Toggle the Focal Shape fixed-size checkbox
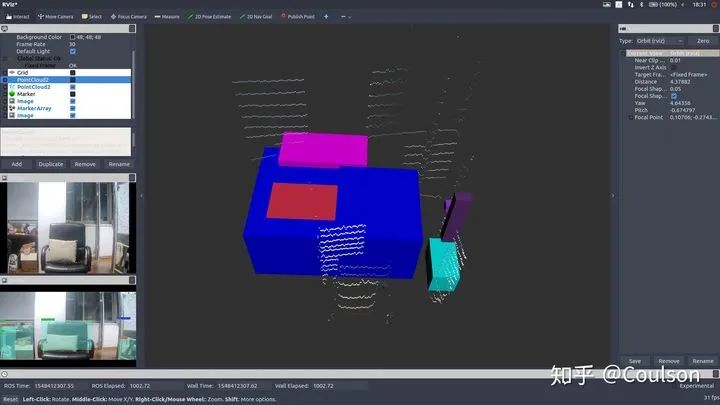Image resolution: width=720 pixels, height=405 pixels. tap(674, 96)
